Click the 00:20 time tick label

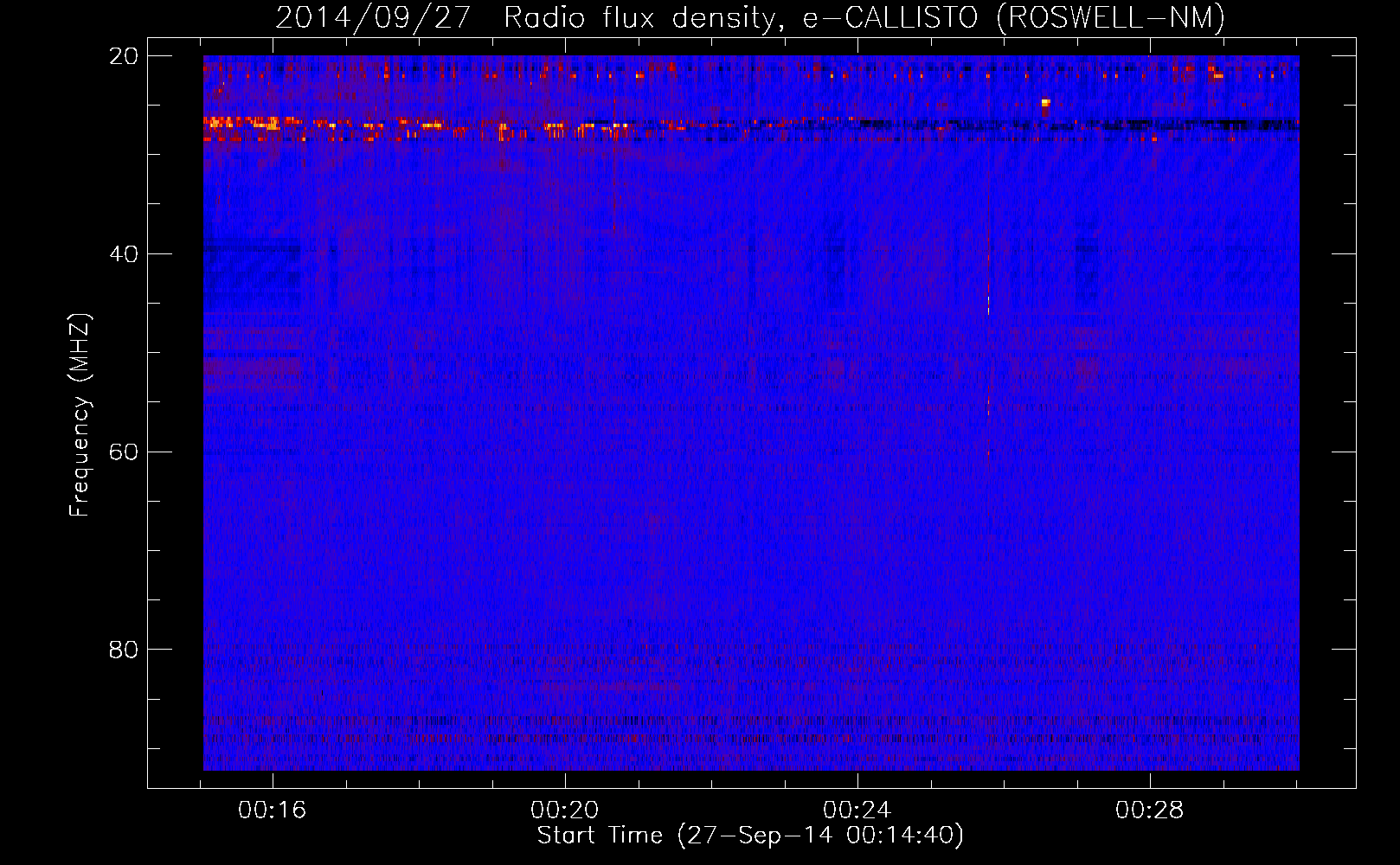pyautogui.click(x=565, y=810)
